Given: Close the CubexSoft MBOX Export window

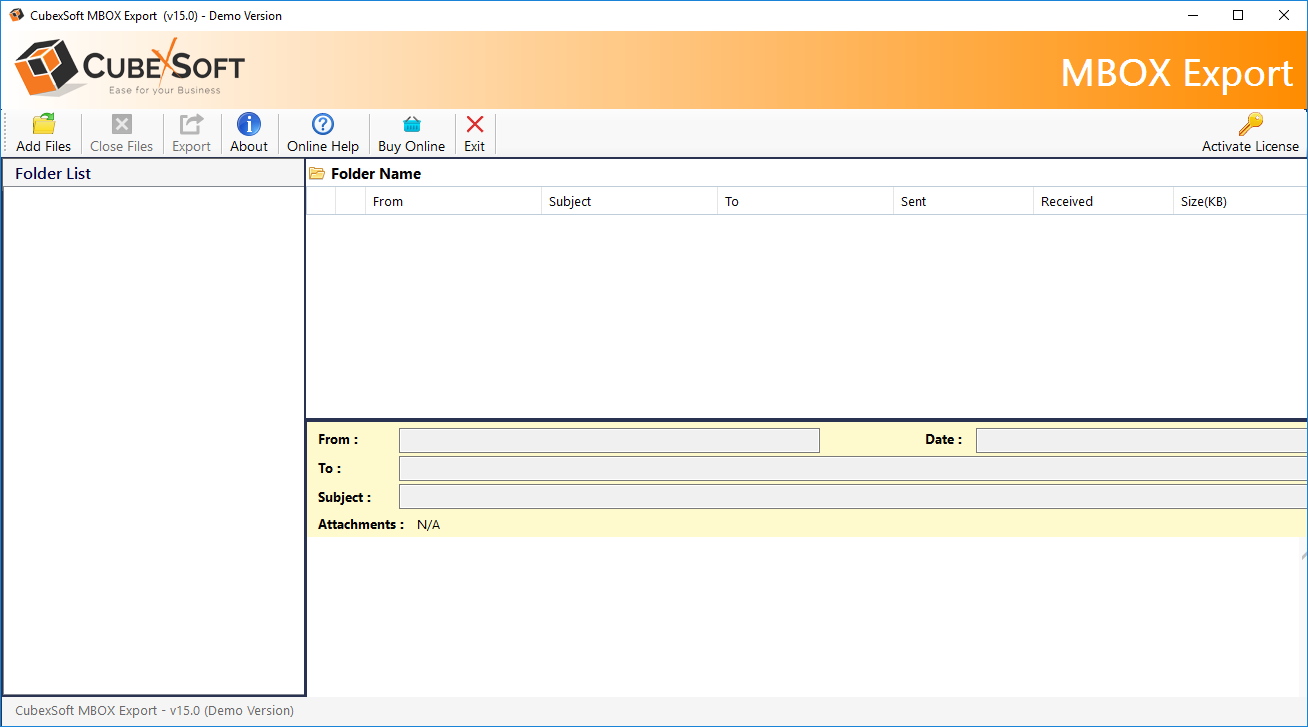Looking at the screenshot, I should (1284, 15).
